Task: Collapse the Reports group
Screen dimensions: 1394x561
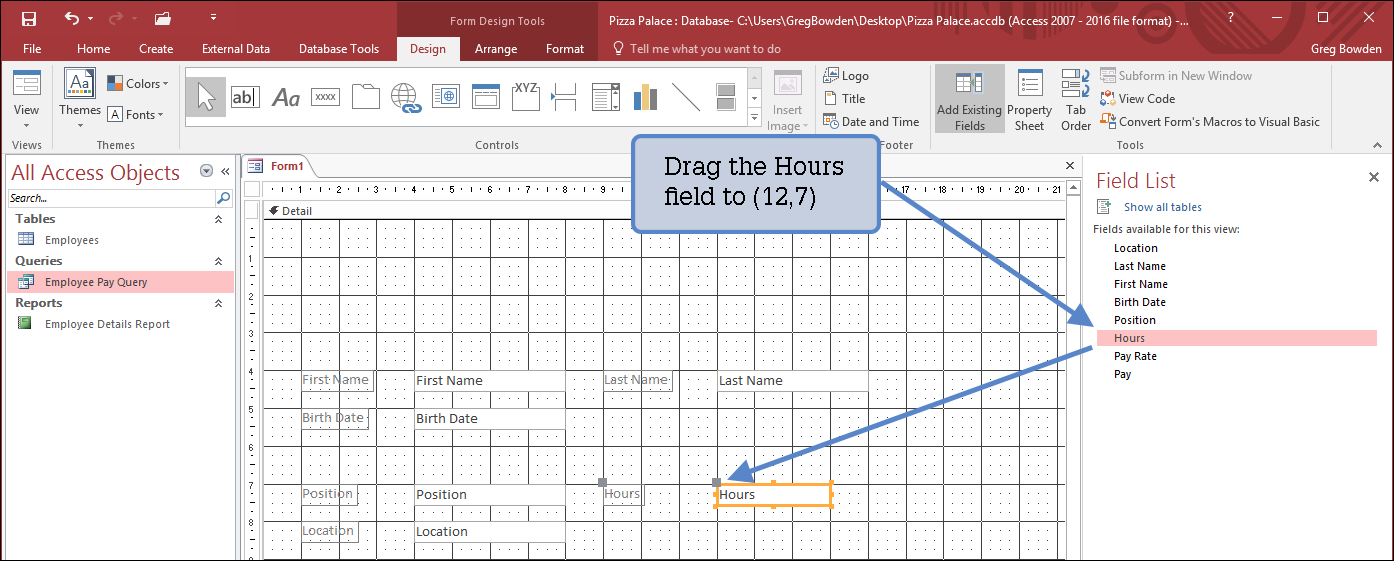Action: (x=219, y=303)
